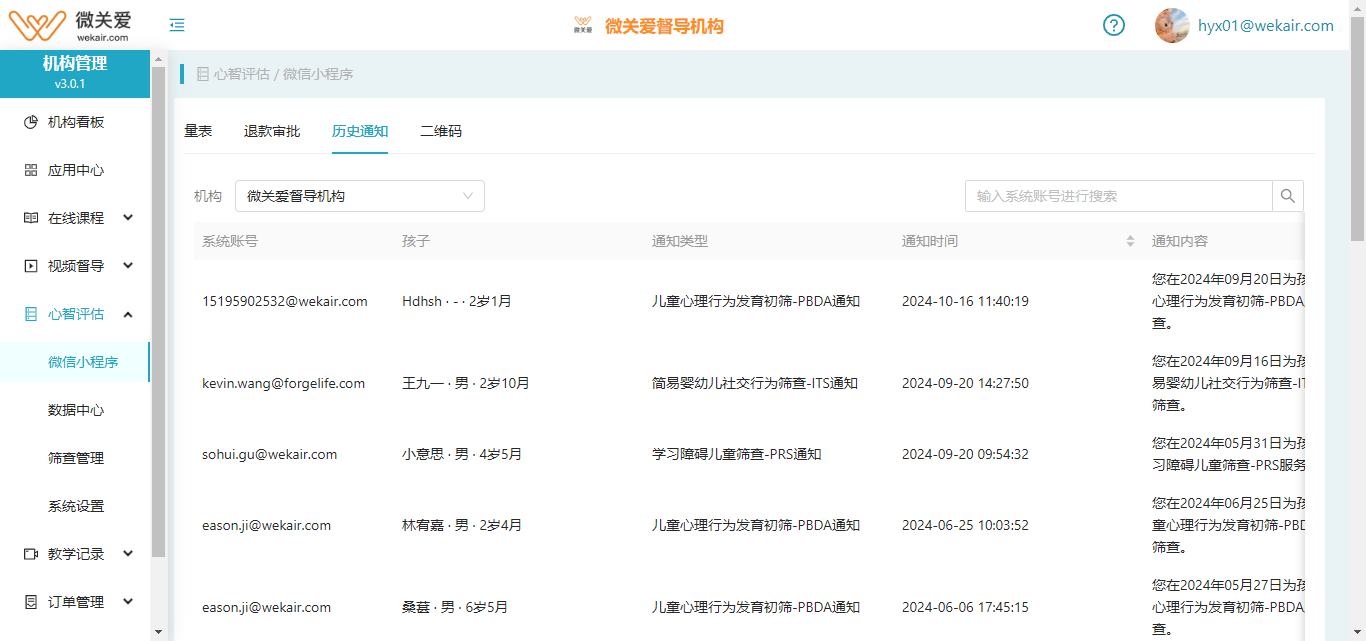Click the account avatar thumbnail
The image size is (1366, 641).
pos(1171,25)
